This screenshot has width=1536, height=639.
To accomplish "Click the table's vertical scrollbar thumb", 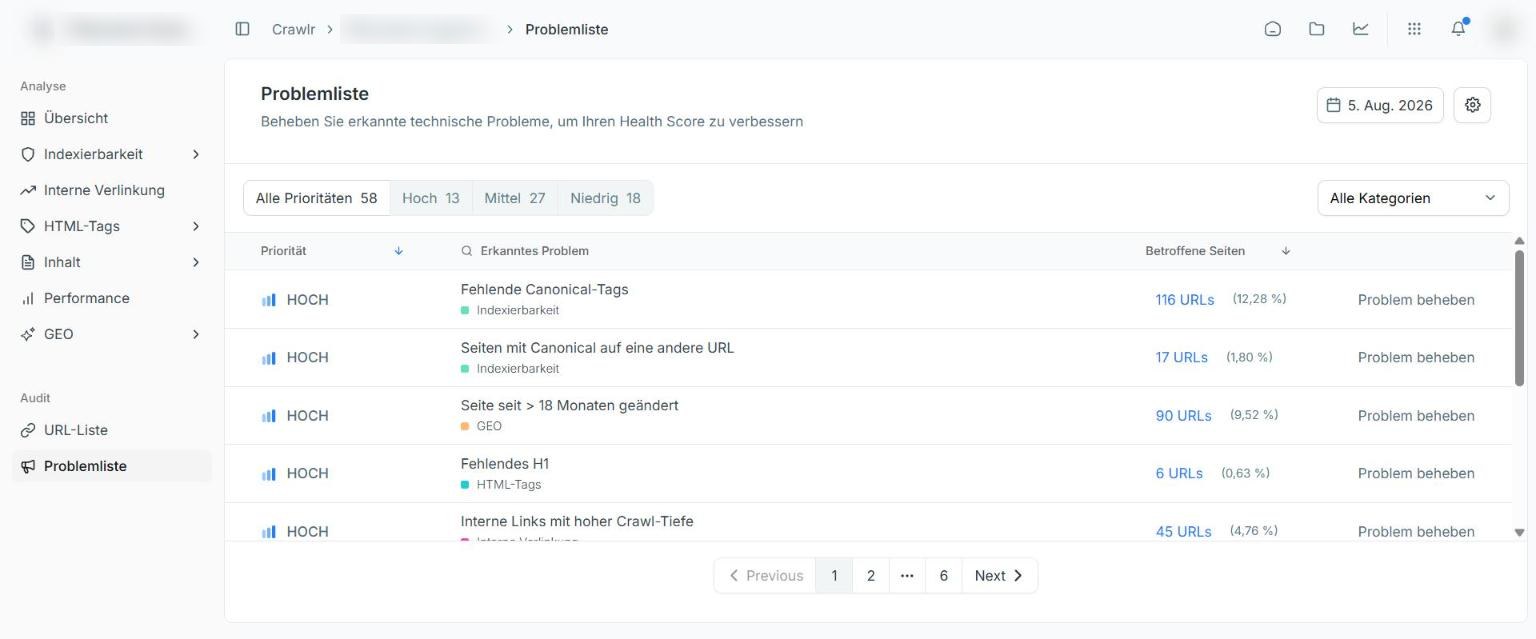I will click(1519, 318).
